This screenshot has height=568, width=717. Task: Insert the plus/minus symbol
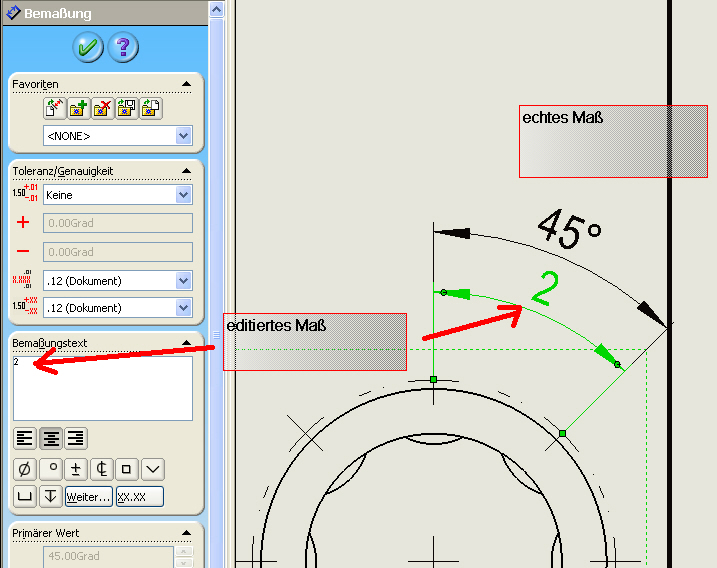[76, 469]
